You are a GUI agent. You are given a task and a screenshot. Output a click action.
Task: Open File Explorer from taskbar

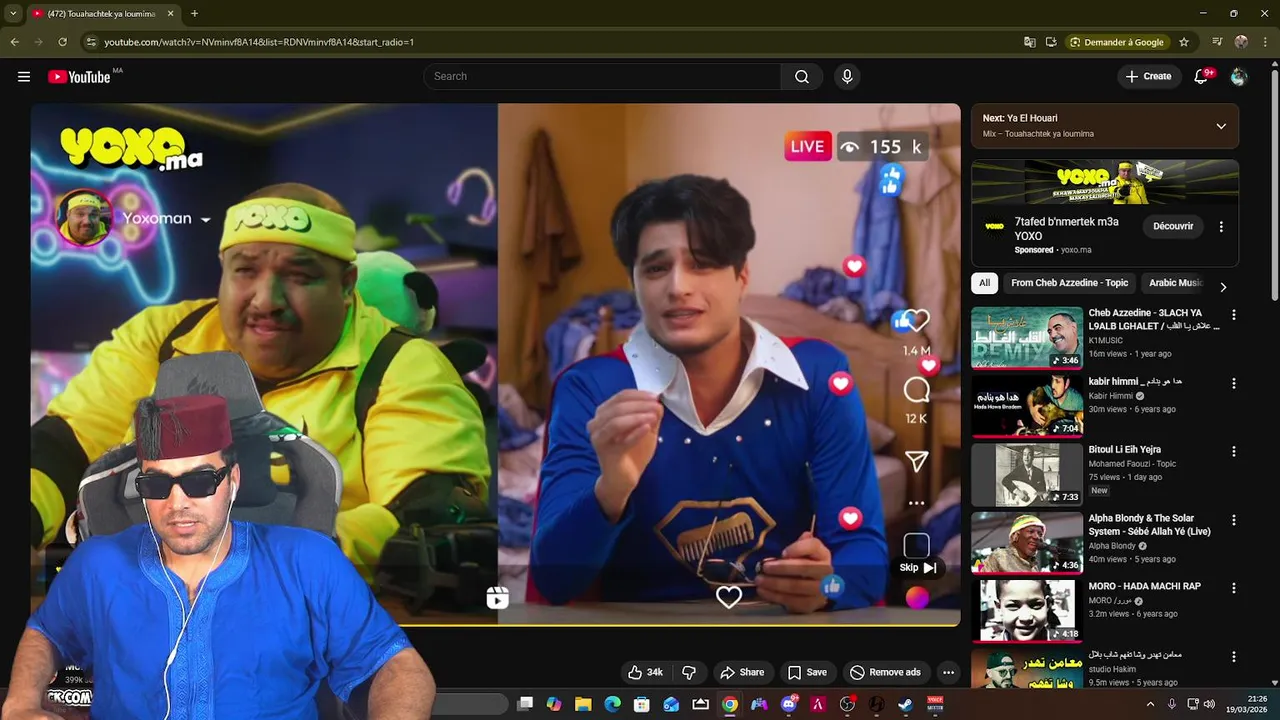click(x=583, y=704)
